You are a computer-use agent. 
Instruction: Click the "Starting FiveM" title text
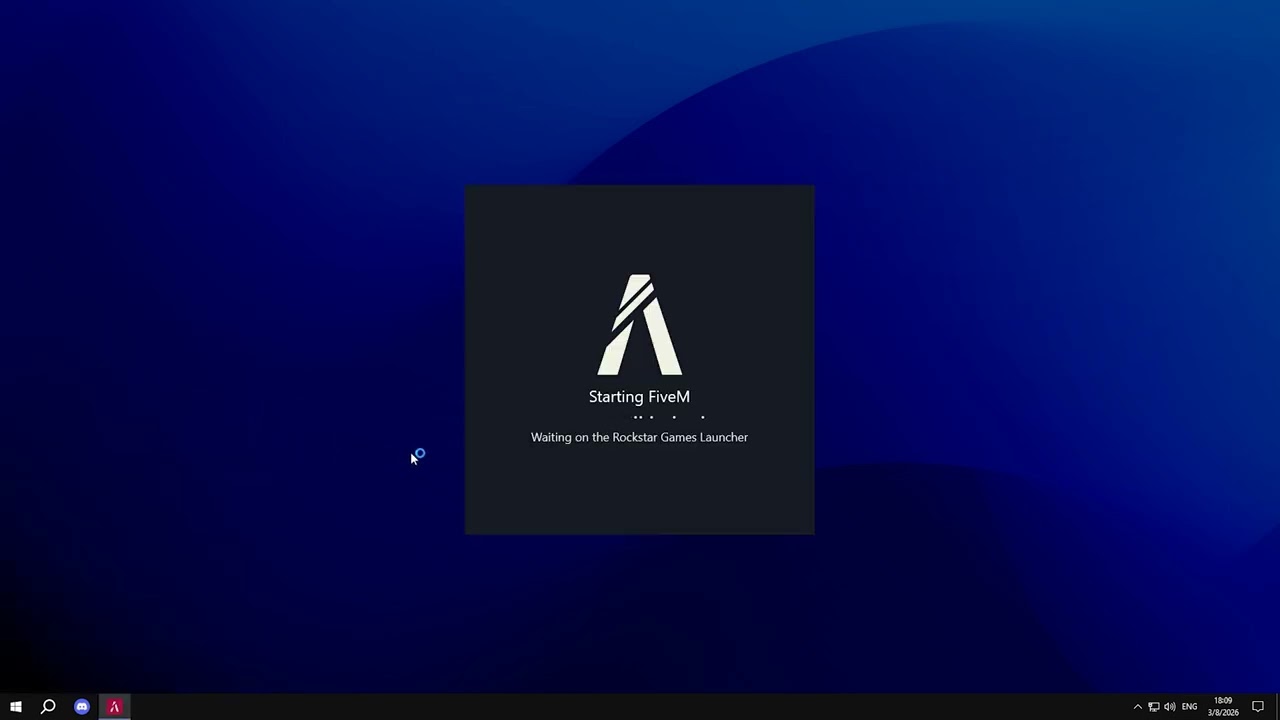639,397
